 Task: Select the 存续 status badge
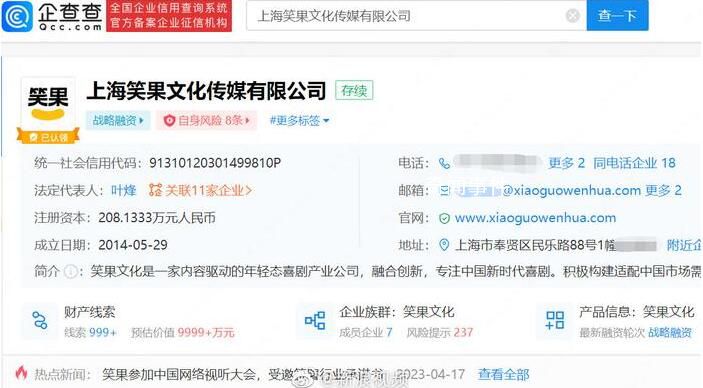pos(354,91)
